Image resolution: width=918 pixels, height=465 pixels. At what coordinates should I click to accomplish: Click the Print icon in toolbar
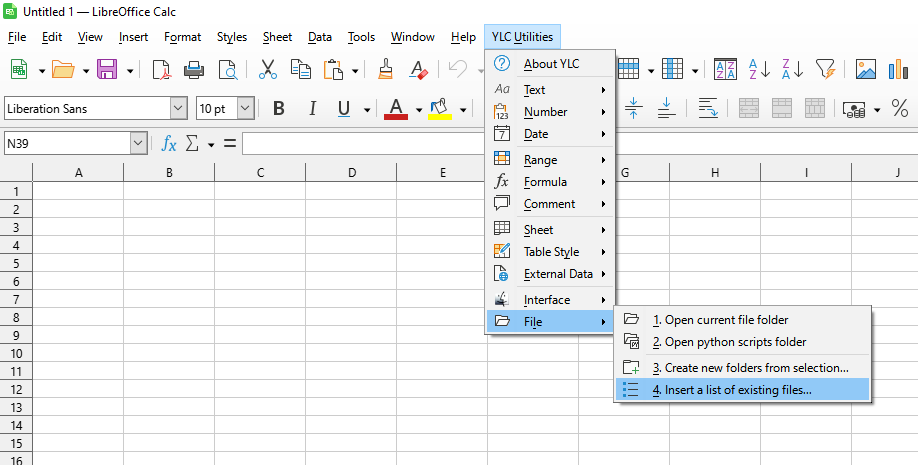[194, 69]
